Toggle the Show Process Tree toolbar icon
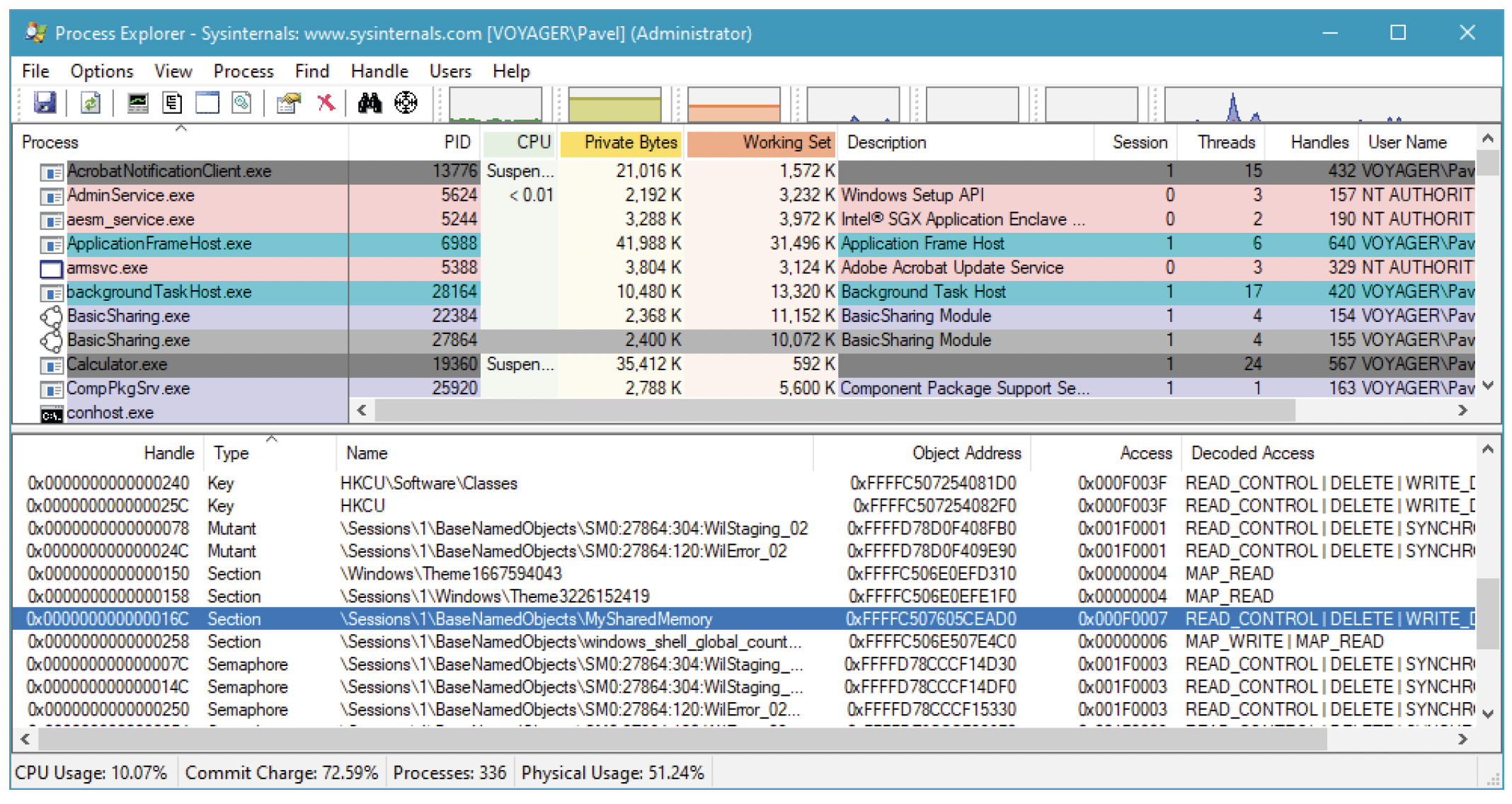The height and width of the screenshot is (804, 1512). [172, 103]
